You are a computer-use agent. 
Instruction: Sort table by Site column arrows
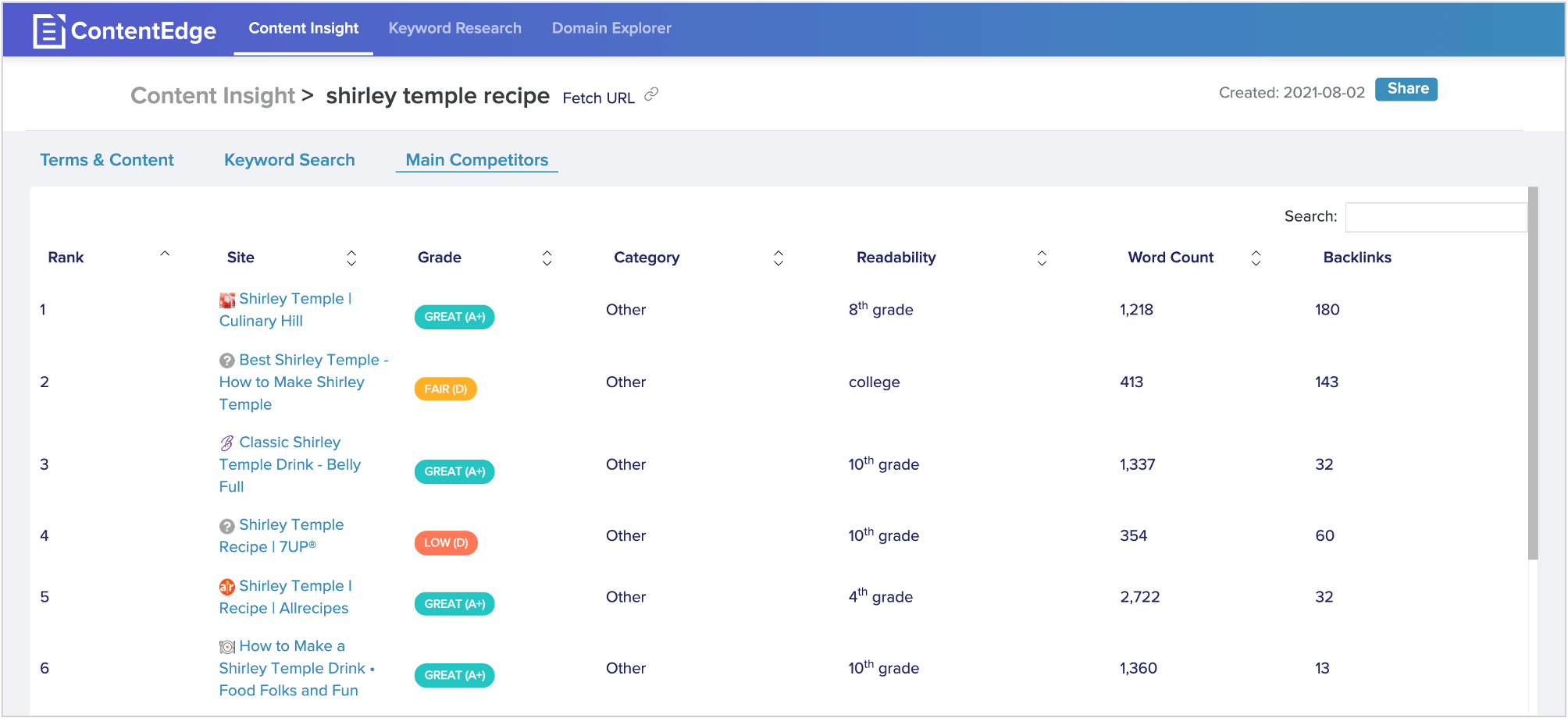click(x=351, y=258)
